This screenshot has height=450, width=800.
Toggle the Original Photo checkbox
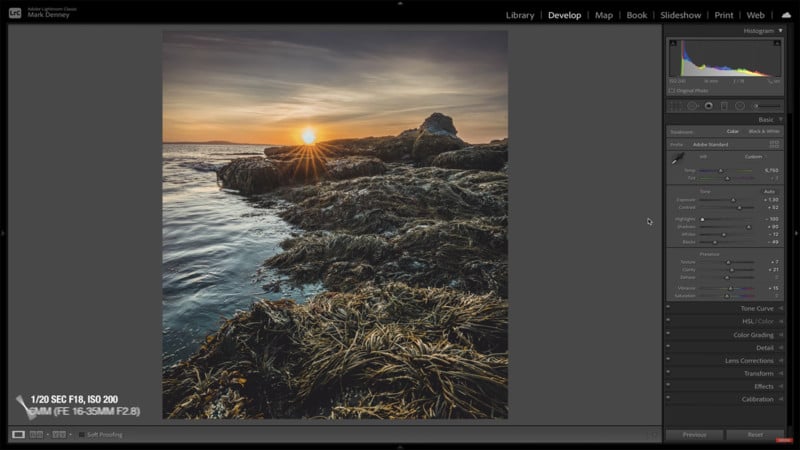[672, 90]
